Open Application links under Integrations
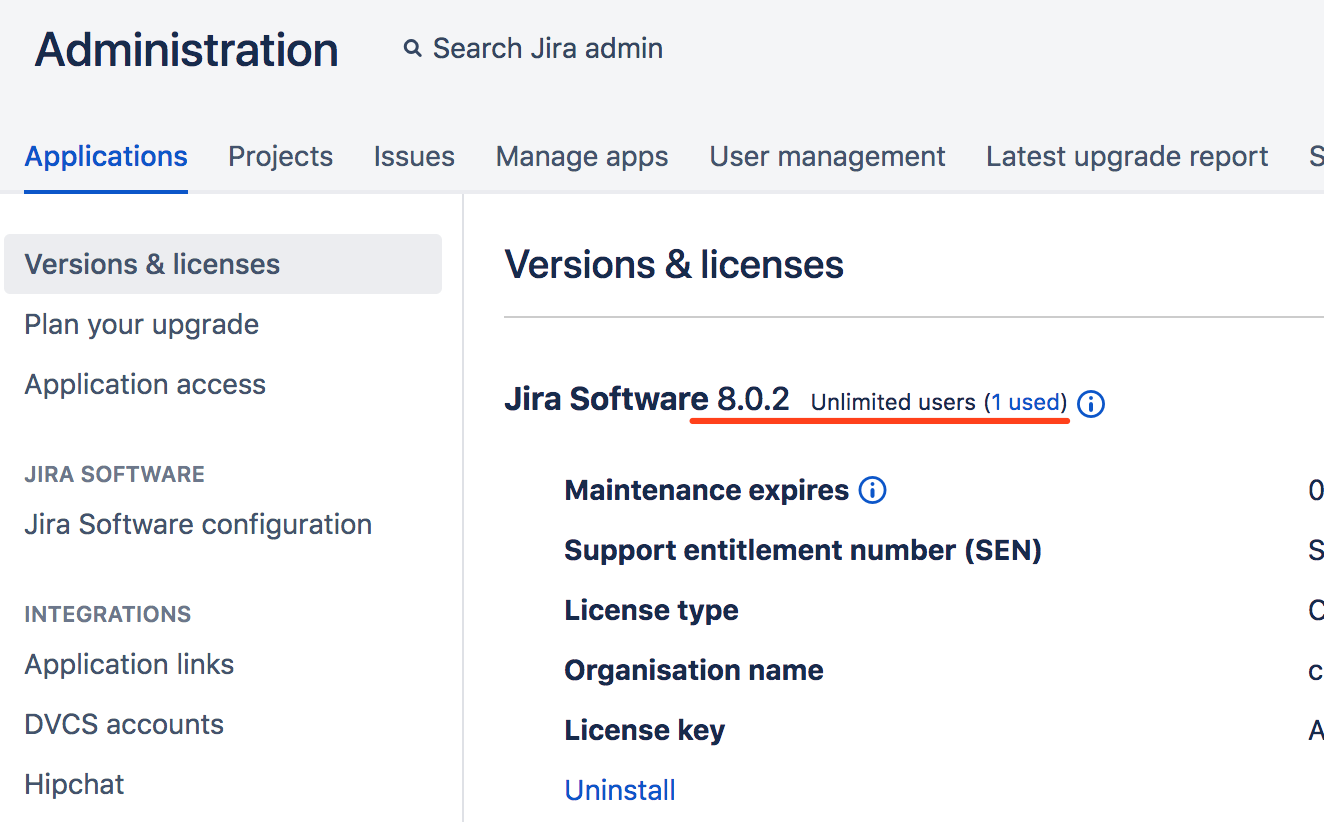 click(129, 665)
